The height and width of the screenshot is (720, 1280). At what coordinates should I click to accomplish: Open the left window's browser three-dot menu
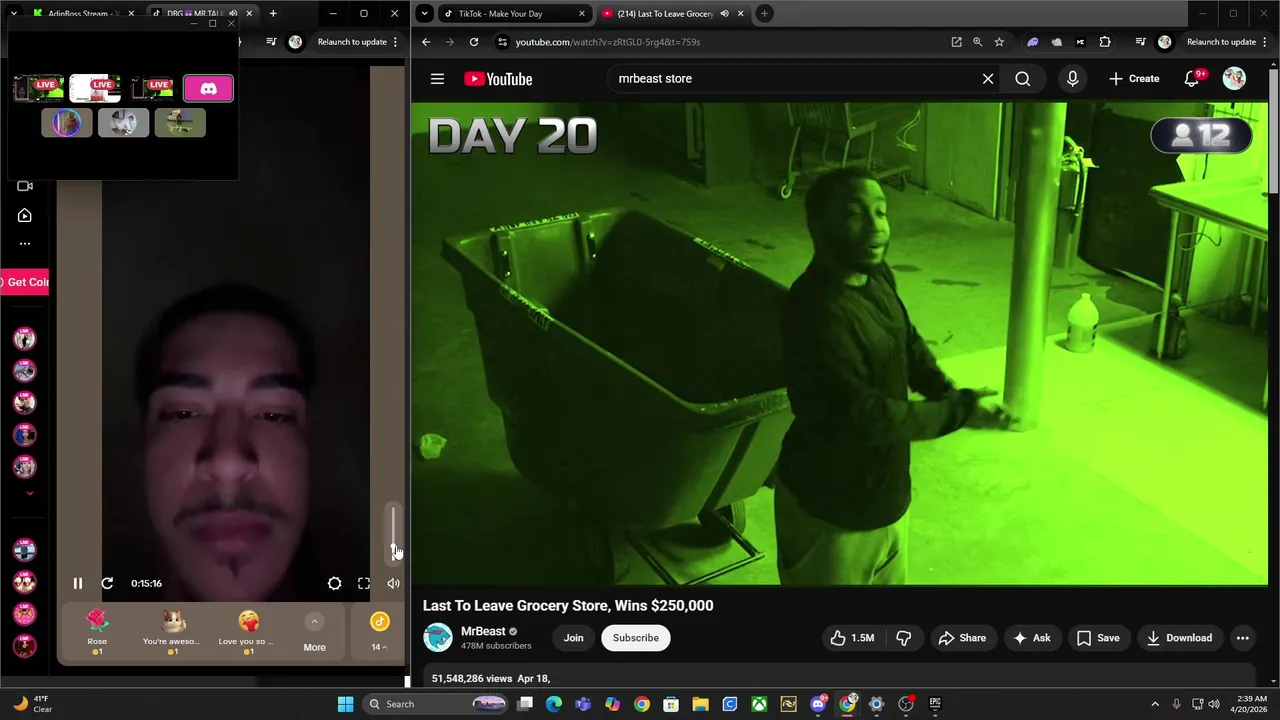(395, 42)
